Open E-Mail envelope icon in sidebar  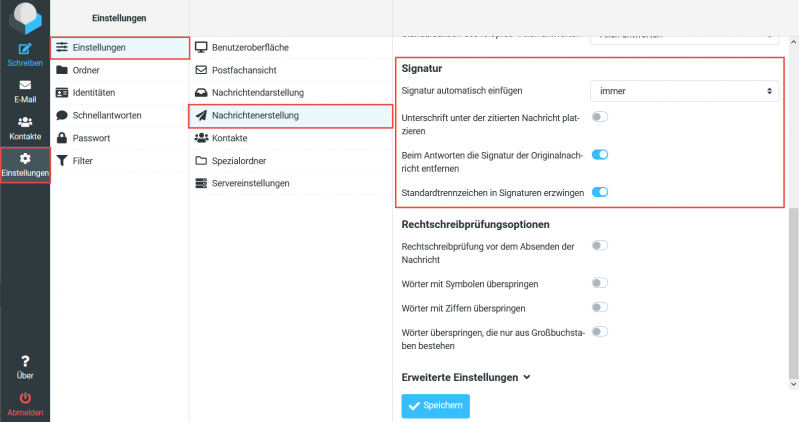(25, 86)
